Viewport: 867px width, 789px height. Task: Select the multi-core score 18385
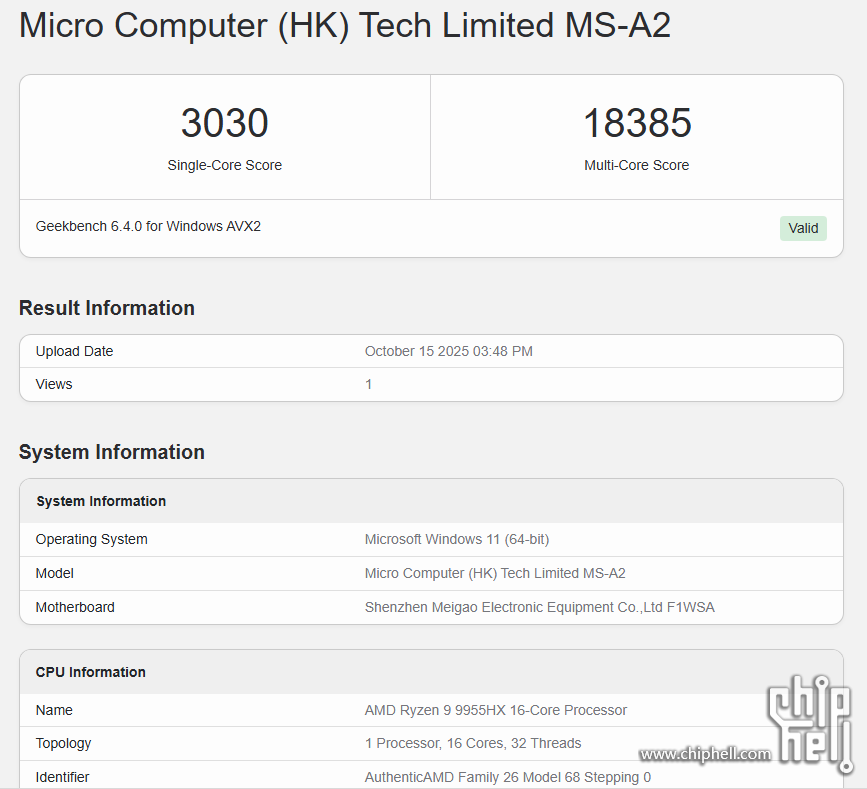click(x=637, y=124)
